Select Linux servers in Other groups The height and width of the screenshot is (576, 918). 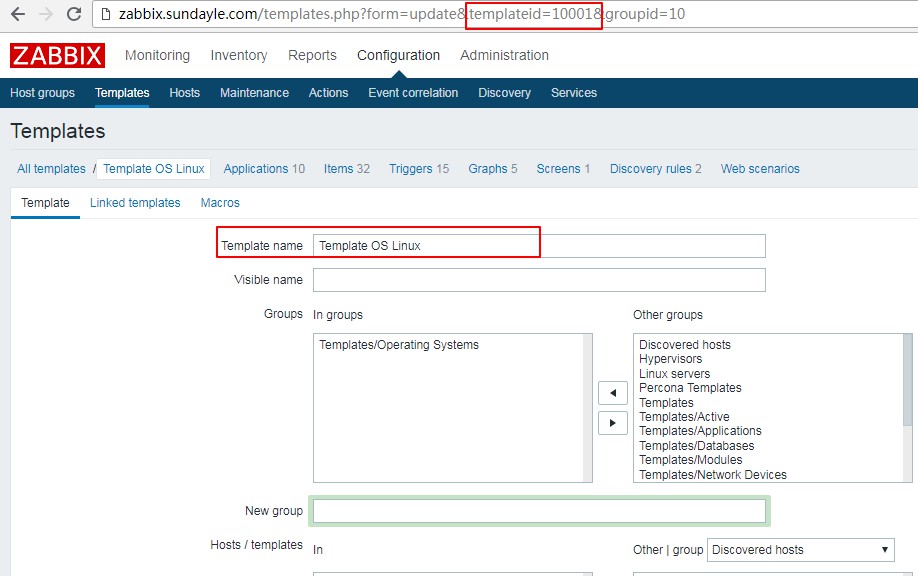tap(674, 373)
